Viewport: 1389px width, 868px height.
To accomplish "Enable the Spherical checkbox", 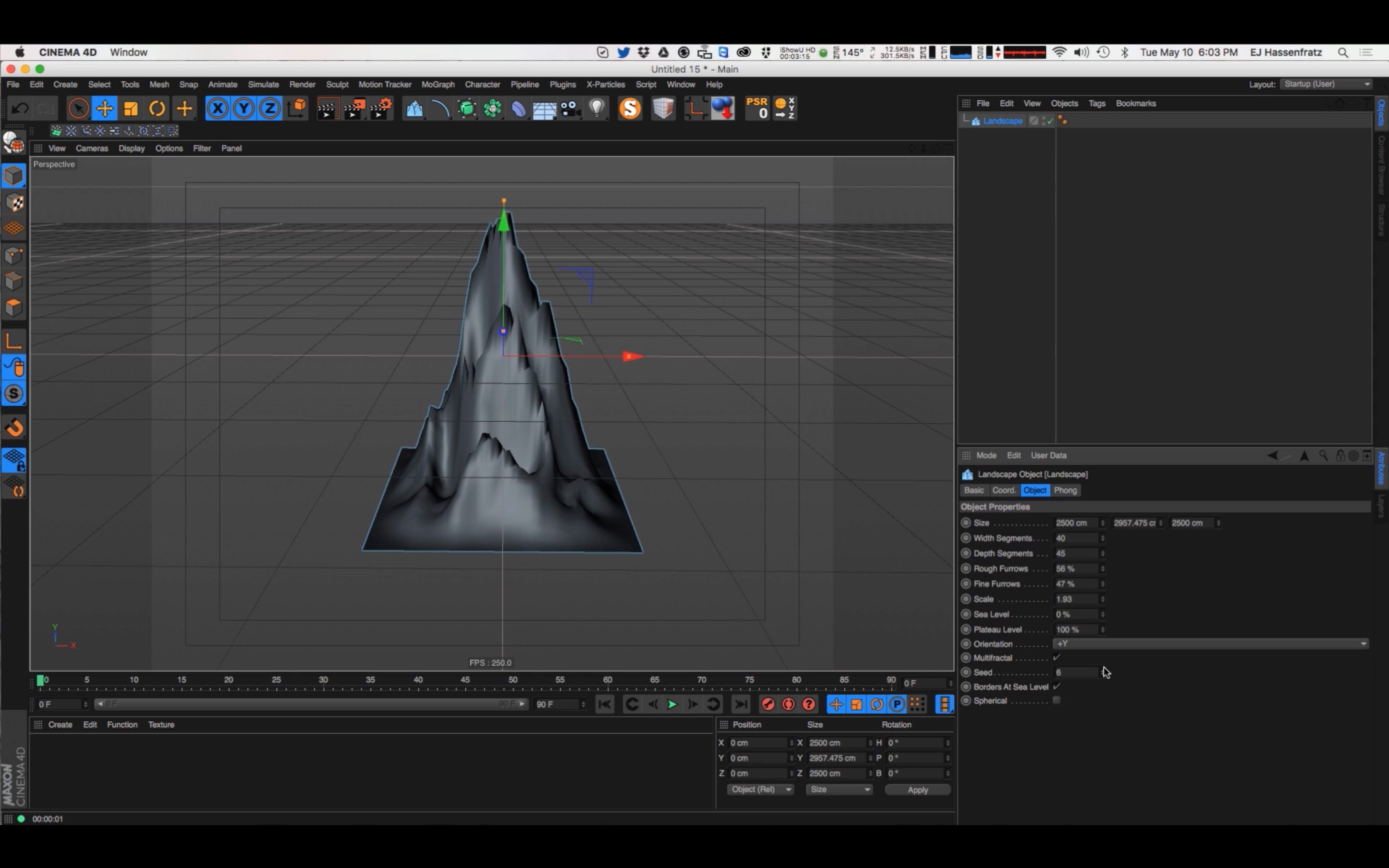I will click(1057, 700).
